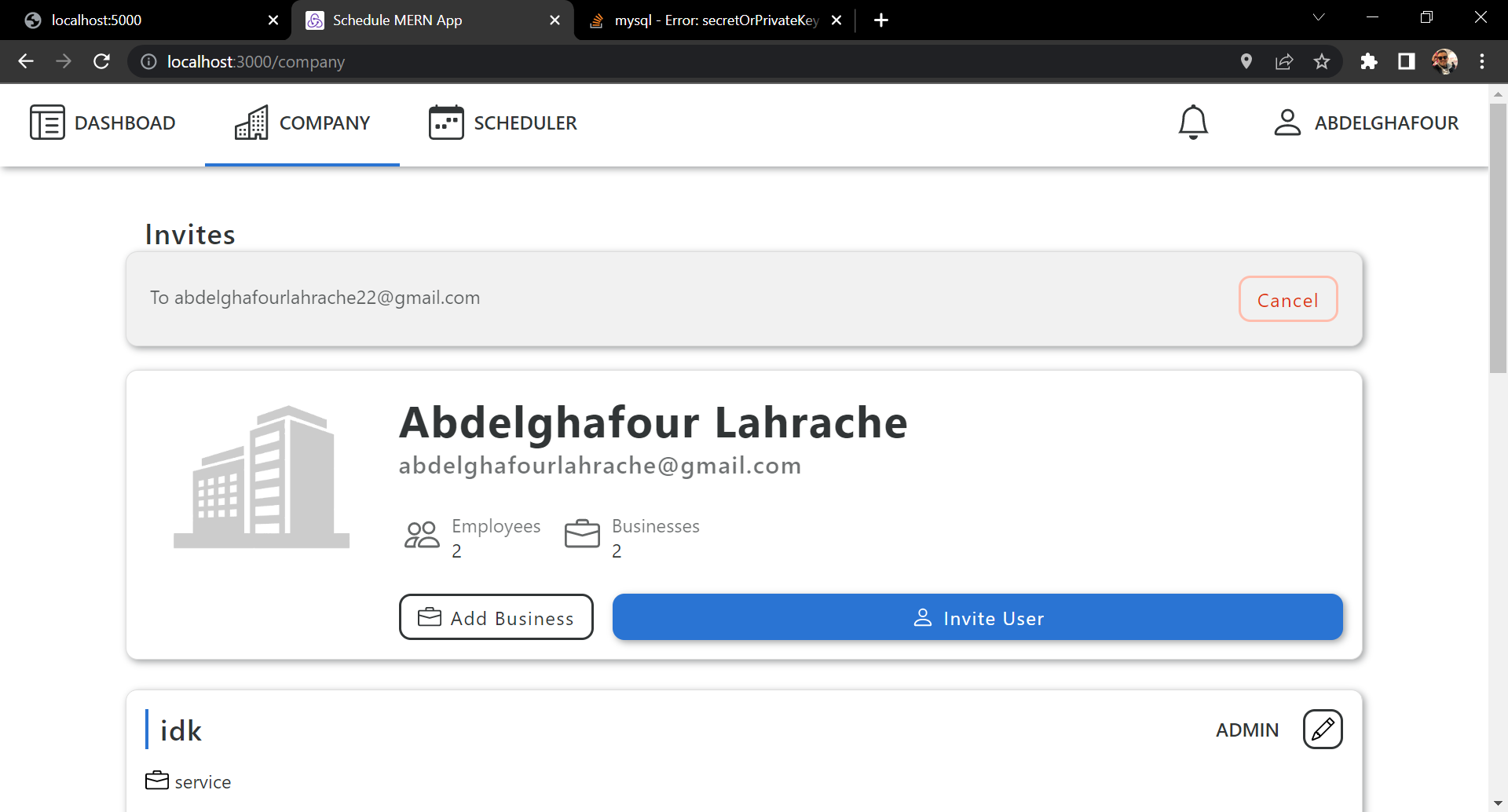This screenshot has width=1508, height=812.
Task: Close the localhost:5000 browser tab
Action: click(x=273, y=20)
